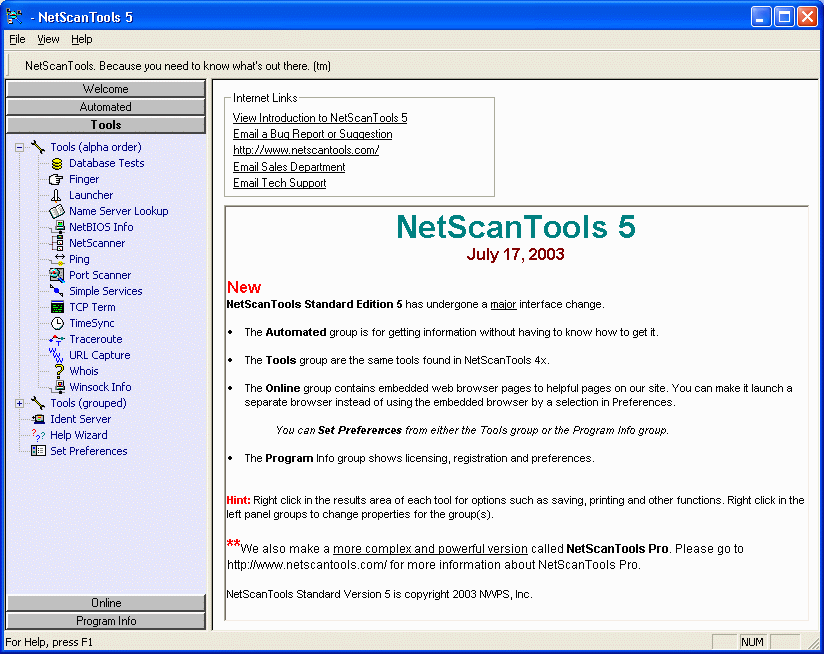This screenshot has width=824, height=654.
Task: Switch to the Automated group
Action: 106,107
